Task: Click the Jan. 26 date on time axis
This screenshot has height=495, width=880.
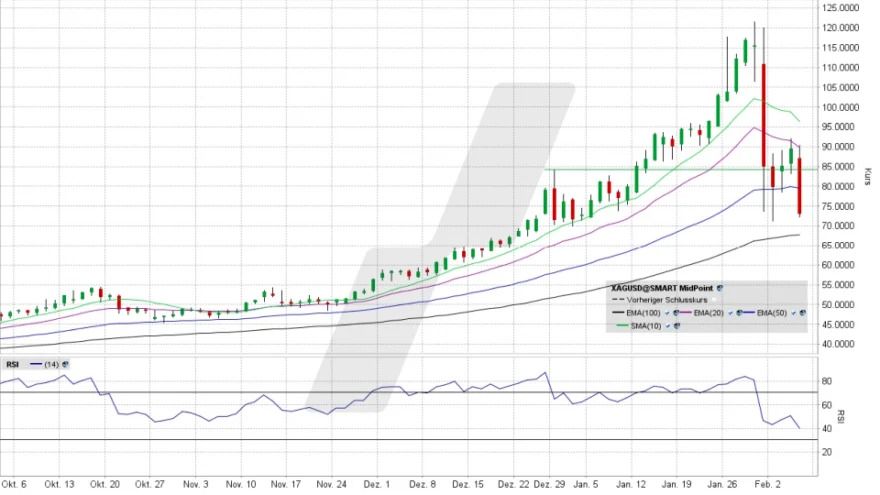Action: click(x=722, y=482)
